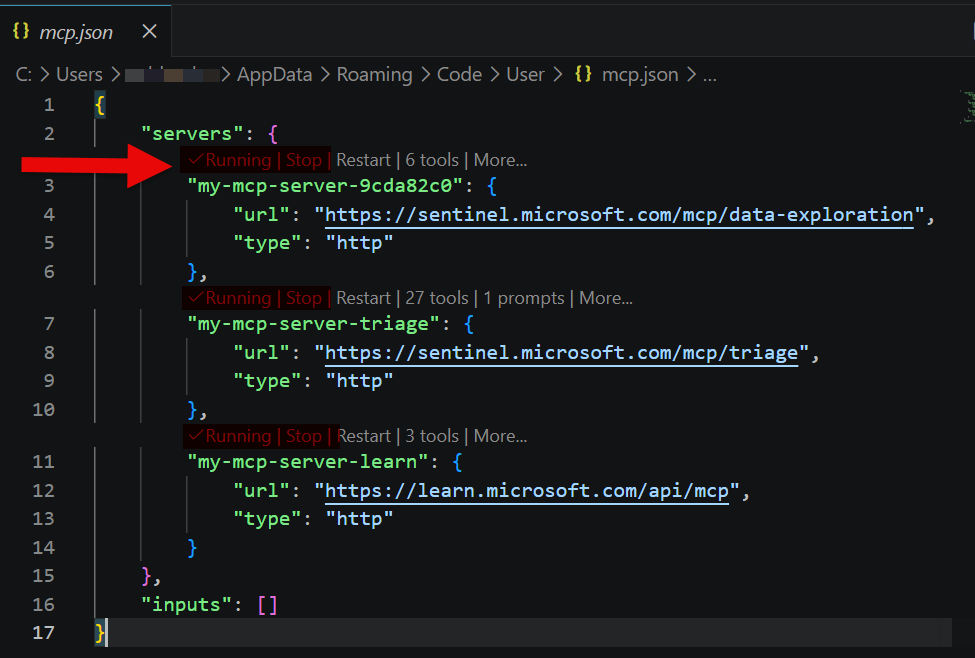The image size is (975, 658).
Task: Stop the my-mcp-server-learn server
Action: [304, 436]
